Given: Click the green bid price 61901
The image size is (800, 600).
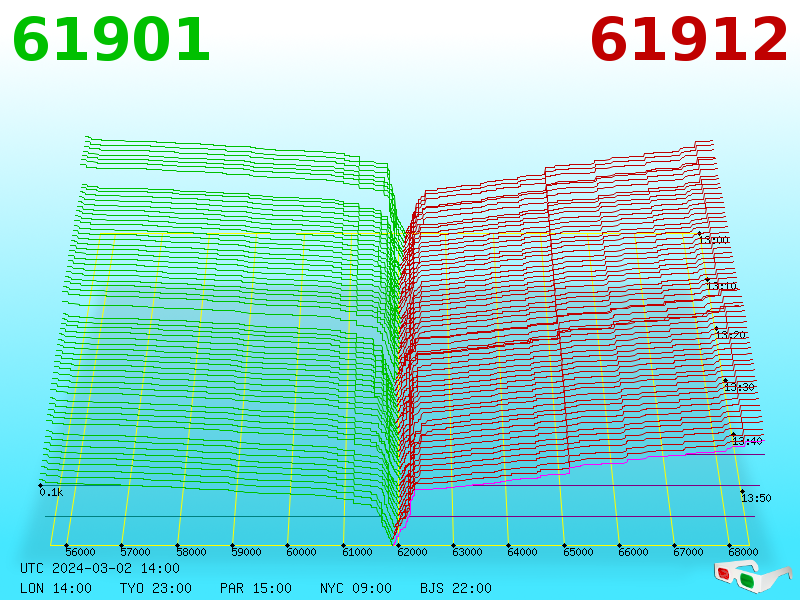Looking at the screenshot, I should coord(111,39).
